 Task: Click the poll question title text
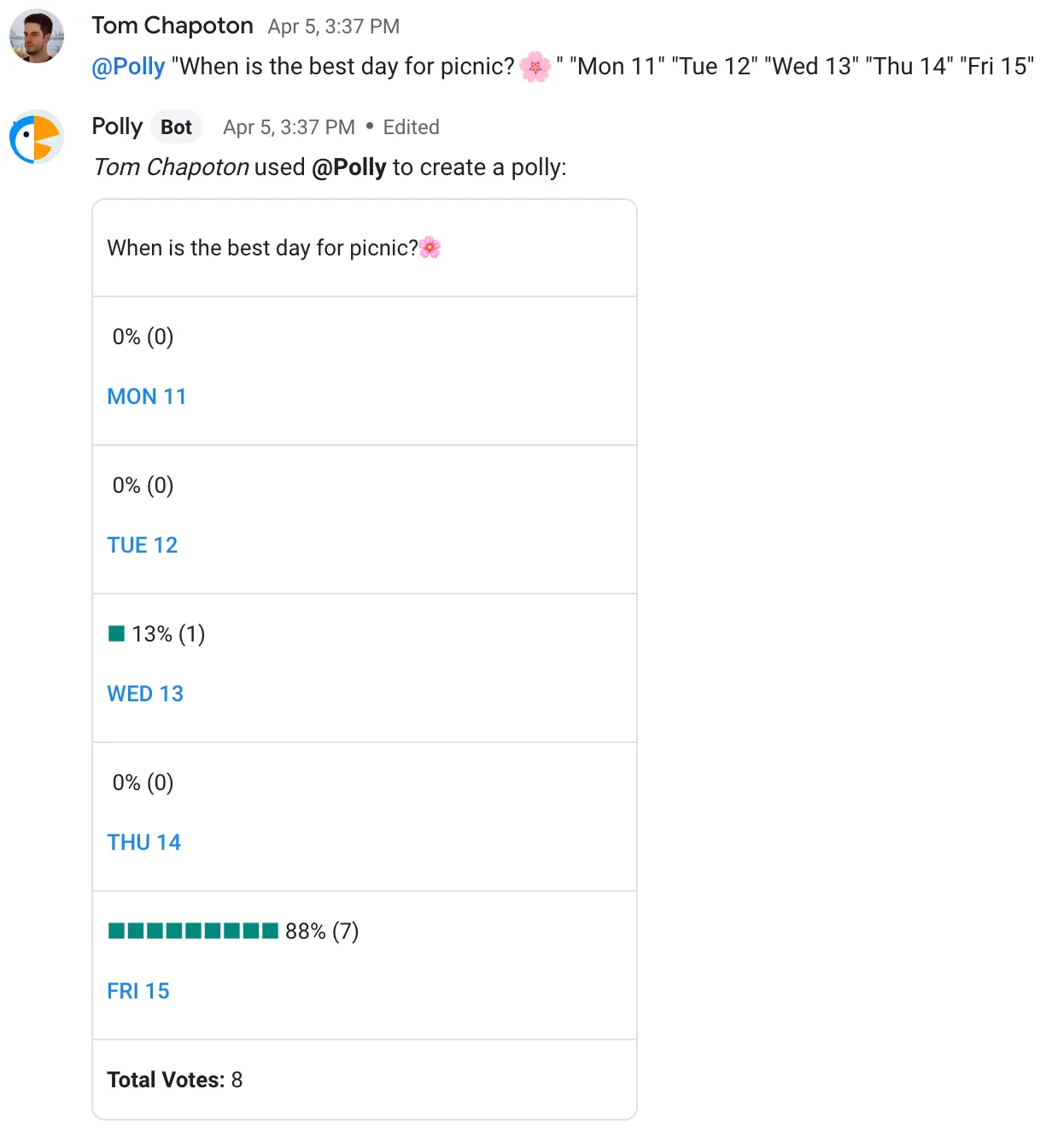(x=263, y=248)
